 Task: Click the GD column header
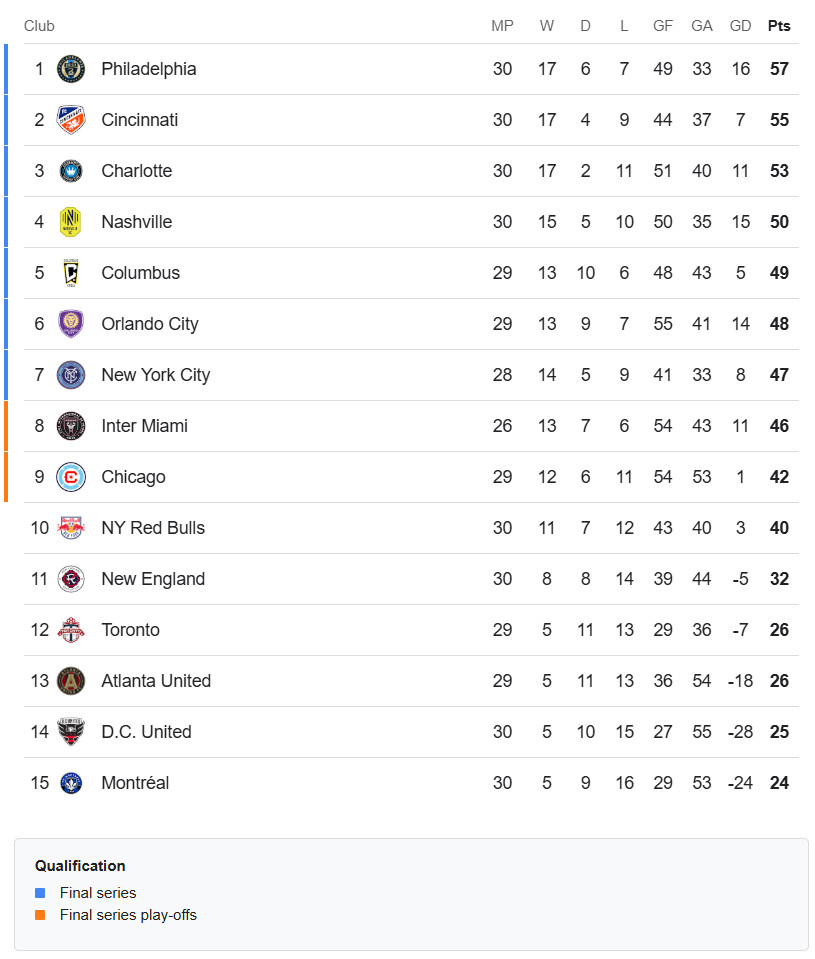741,26
